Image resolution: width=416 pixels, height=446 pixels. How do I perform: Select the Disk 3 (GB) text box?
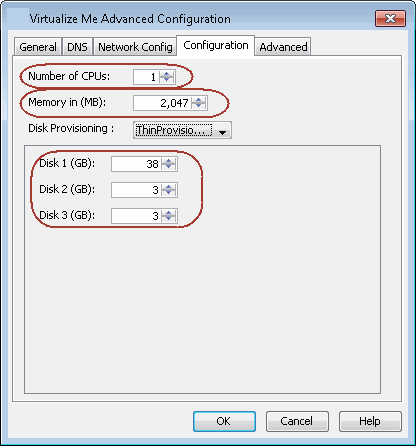point(136,216)
